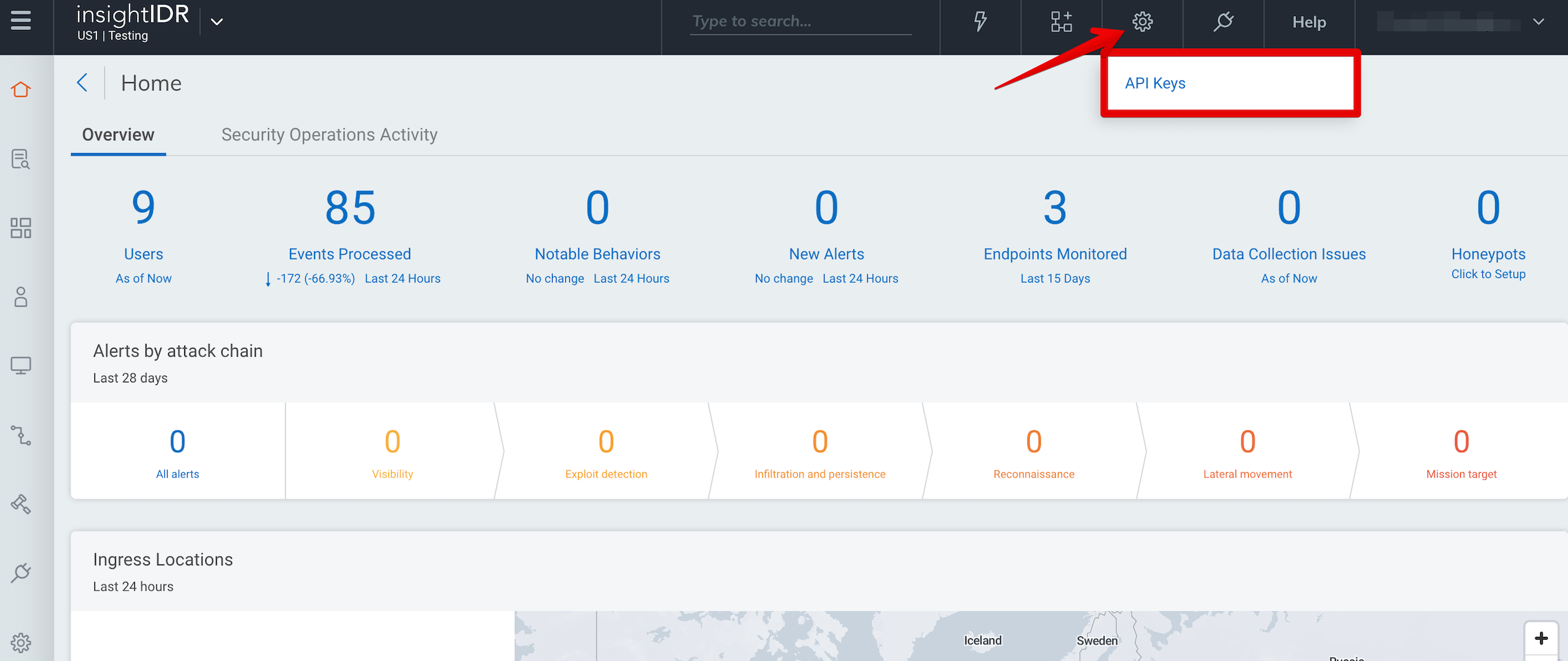Click the Type to search field
Viewport: 1568px width, 661px height.
[800, 22]
